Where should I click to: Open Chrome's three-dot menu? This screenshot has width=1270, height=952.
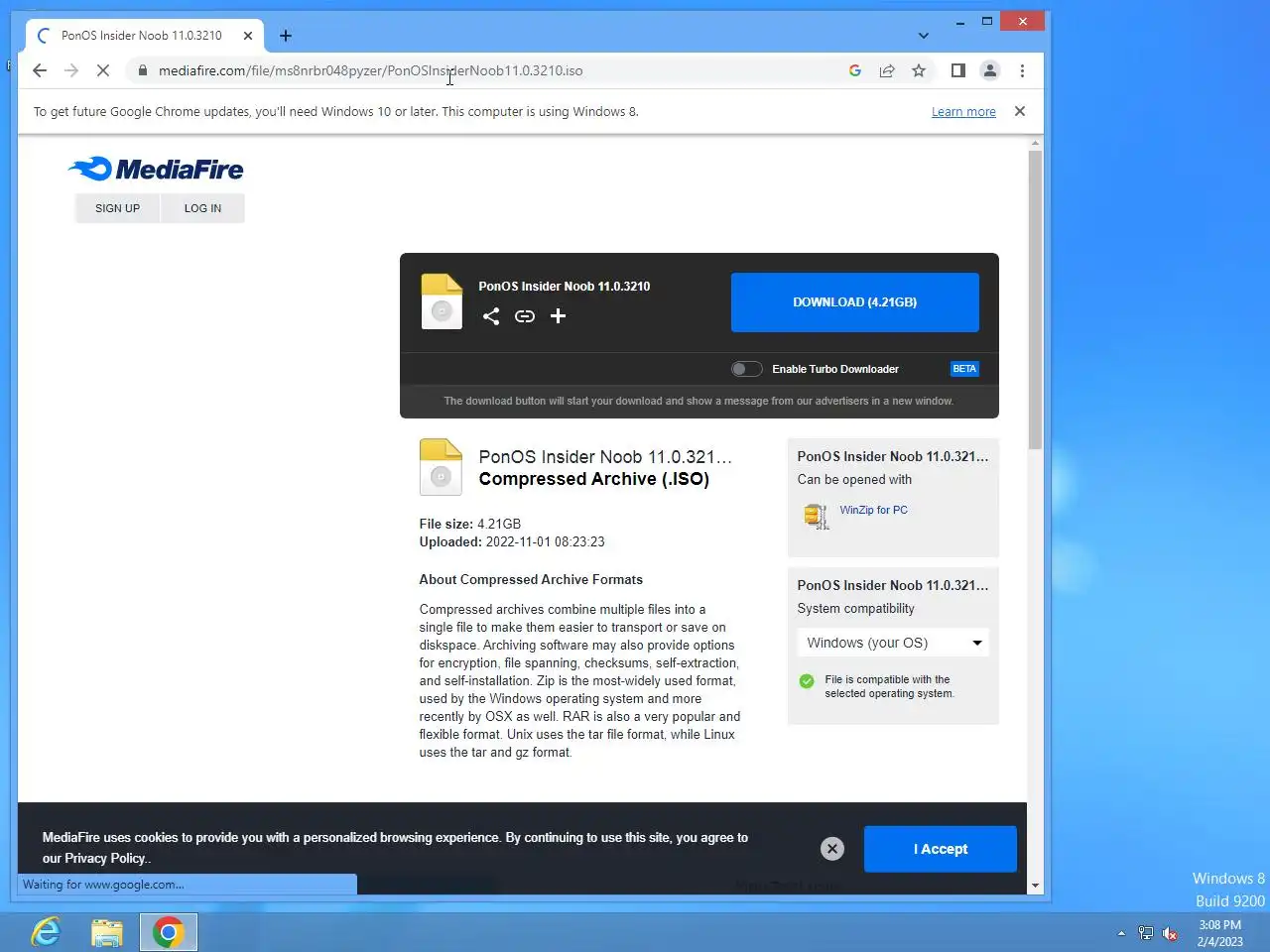[x=1022, y=70]
